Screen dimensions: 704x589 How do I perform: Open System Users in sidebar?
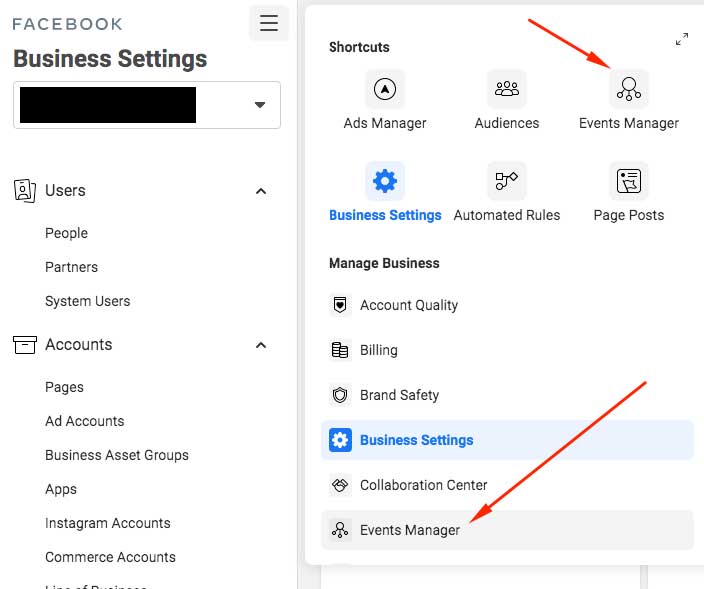tap(88, 301)
